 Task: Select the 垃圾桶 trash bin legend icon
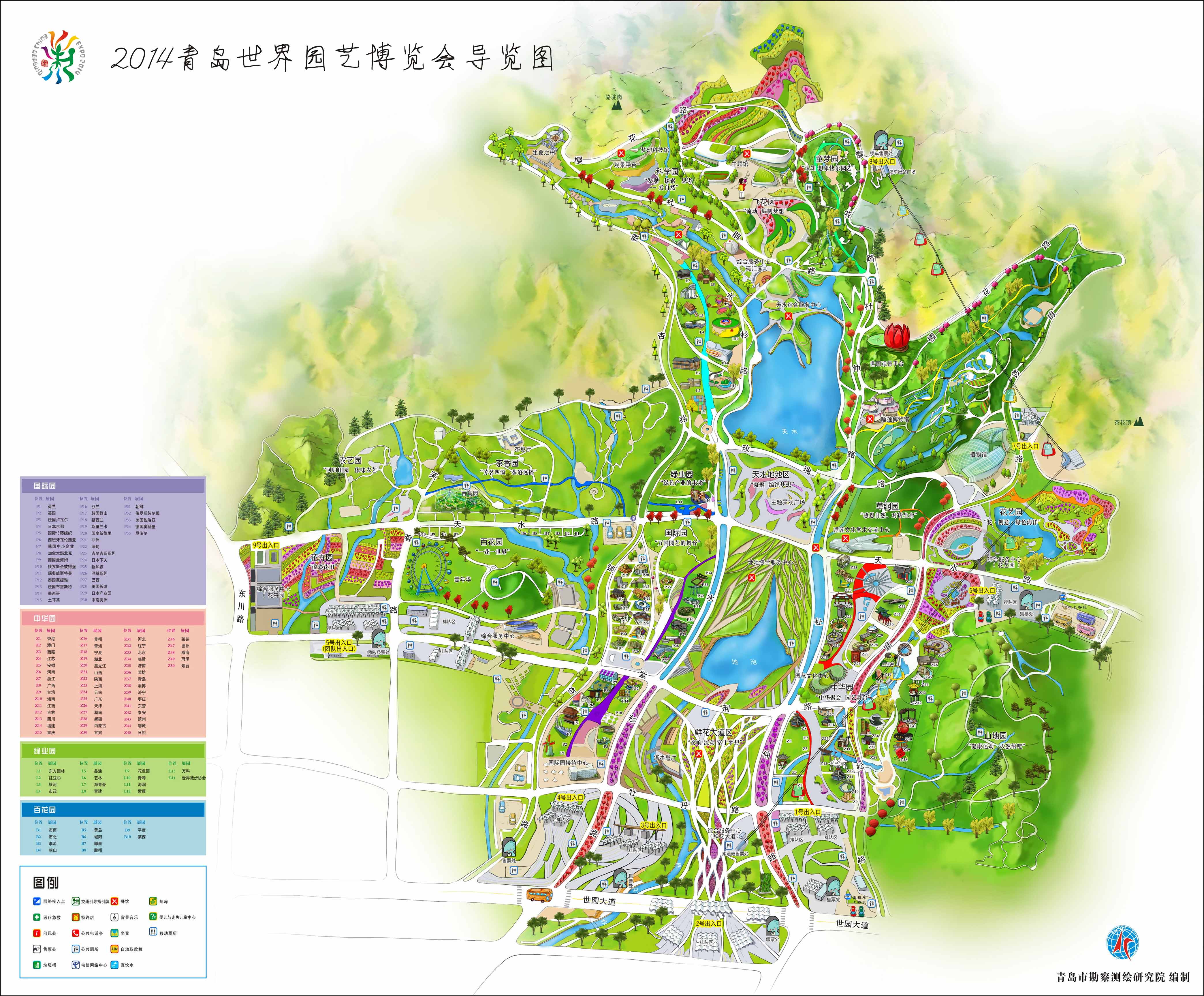37,965
